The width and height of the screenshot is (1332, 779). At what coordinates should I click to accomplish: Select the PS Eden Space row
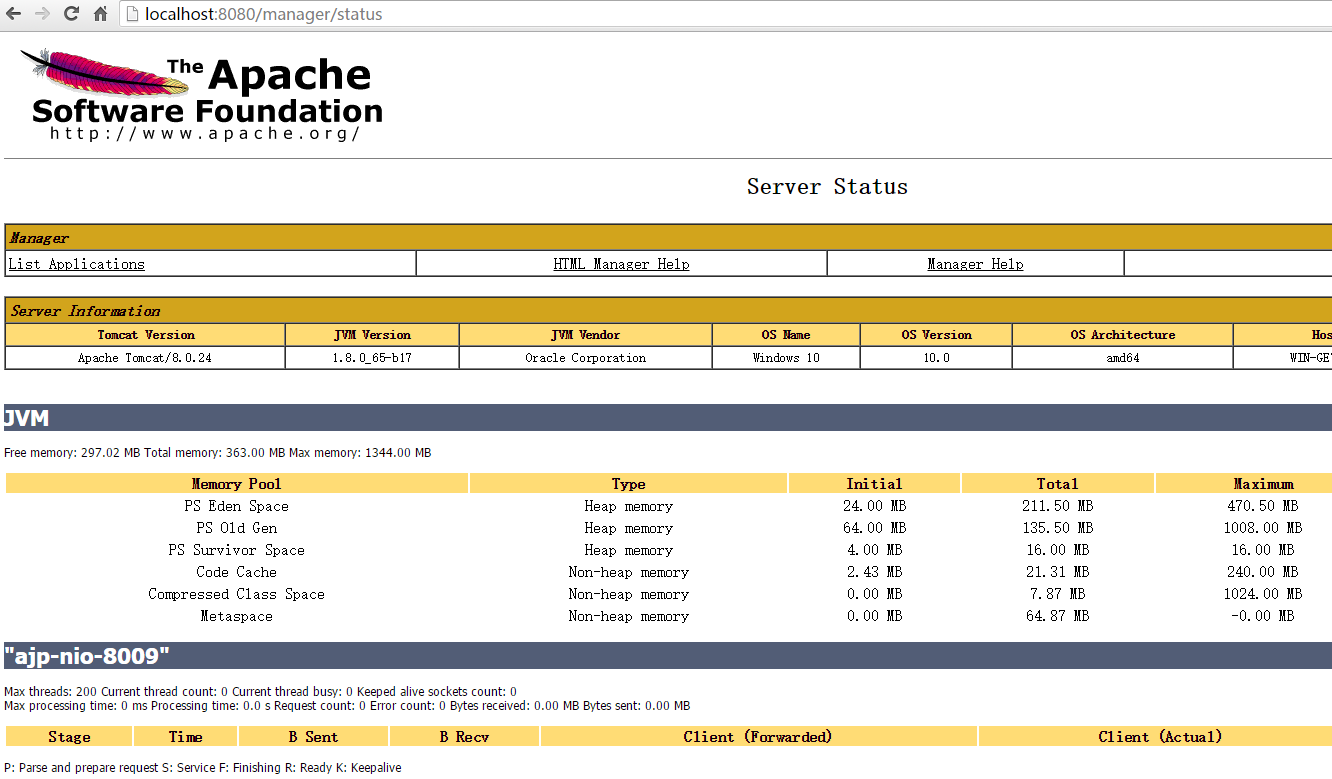click(x=237, y=506)
